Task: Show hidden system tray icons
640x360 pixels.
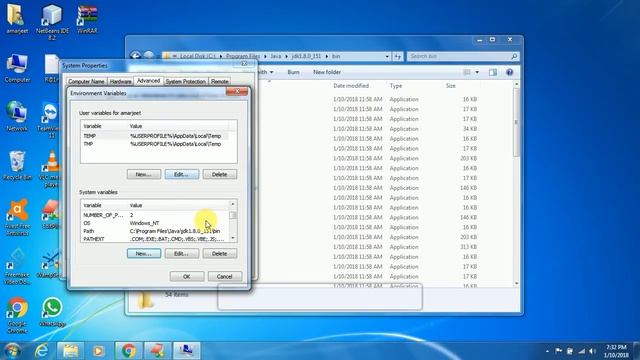Action: tap(547, 351)
